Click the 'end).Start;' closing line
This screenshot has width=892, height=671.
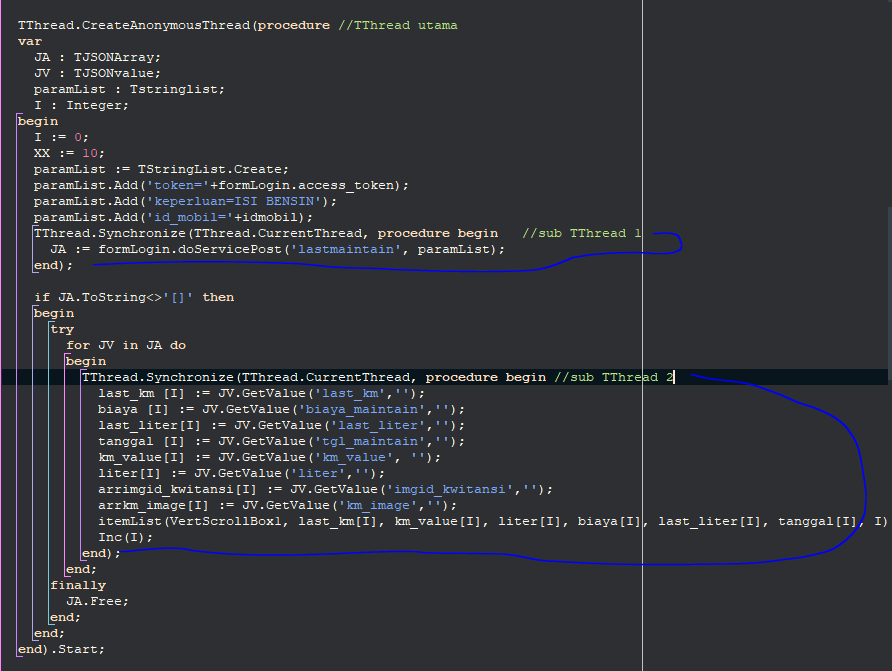coord(61,649)
